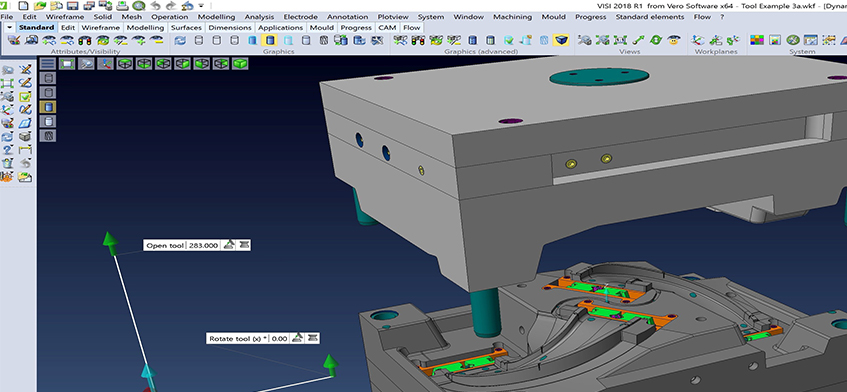This screenshot has height=392, width=847.
Task: Click the printer icon in quick access bar
Action: pyautogui.click(x=122, y=5)
